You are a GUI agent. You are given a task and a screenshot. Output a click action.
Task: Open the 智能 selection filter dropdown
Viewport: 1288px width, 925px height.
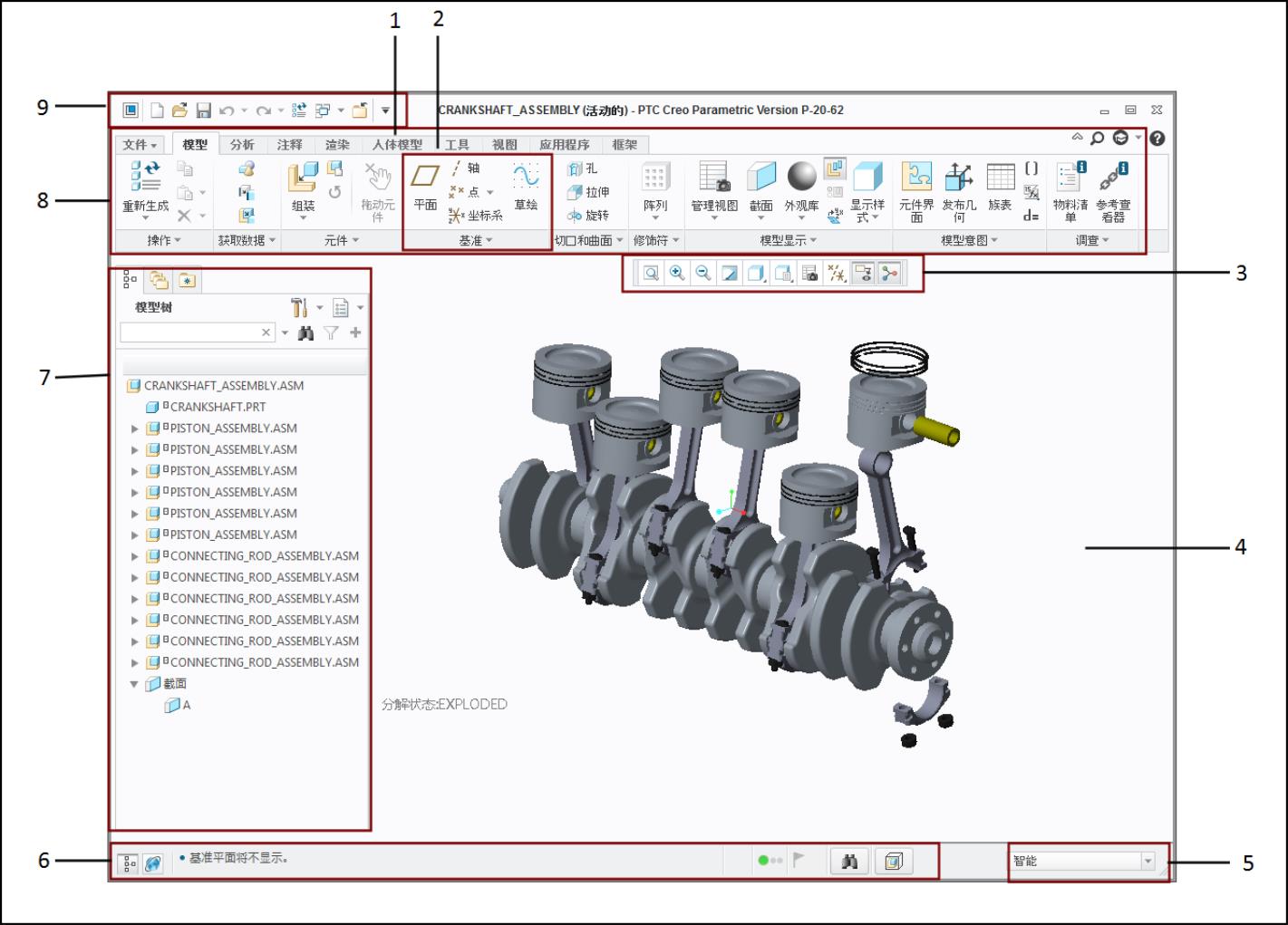point(1148,862)
